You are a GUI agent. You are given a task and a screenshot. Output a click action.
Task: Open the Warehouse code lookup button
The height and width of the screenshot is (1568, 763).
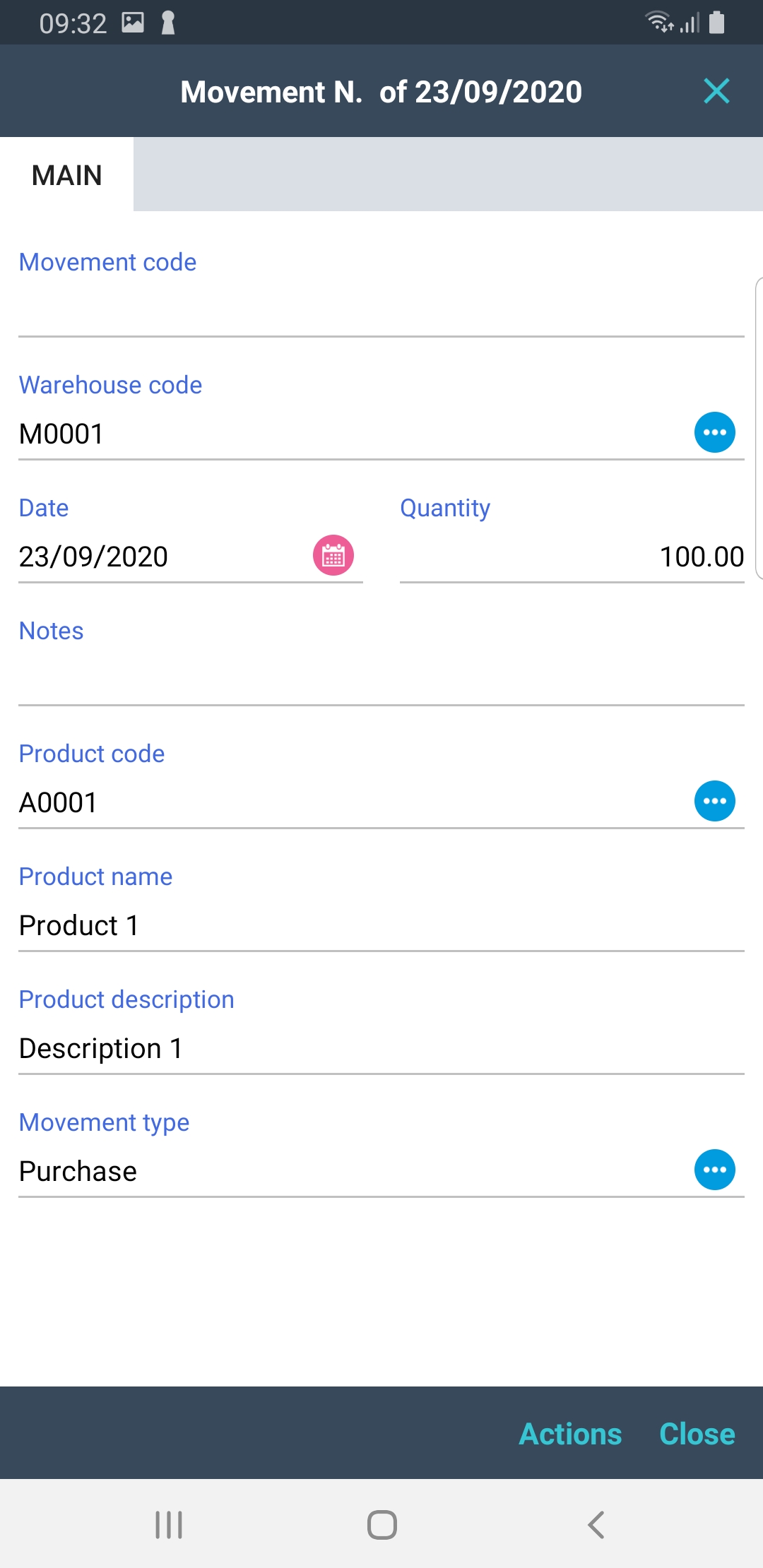point(714,432)
